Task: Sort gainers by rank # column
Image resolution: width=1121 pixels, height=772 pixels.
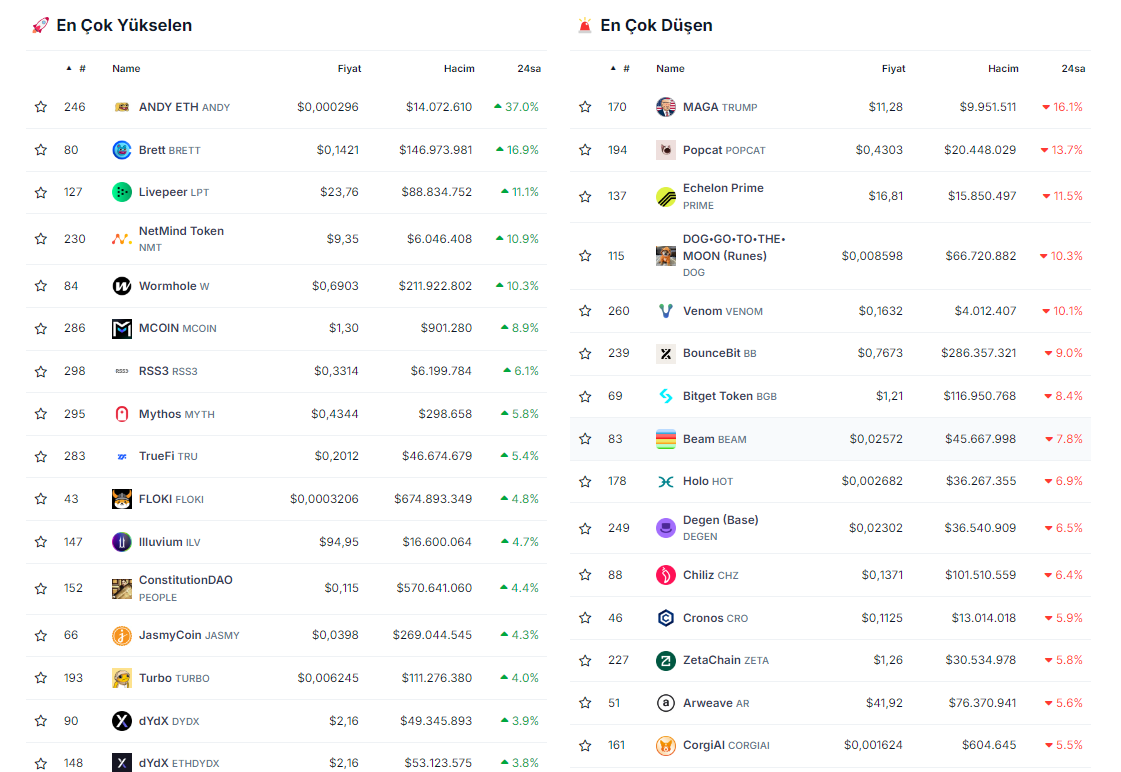Action: coord(81,69)
